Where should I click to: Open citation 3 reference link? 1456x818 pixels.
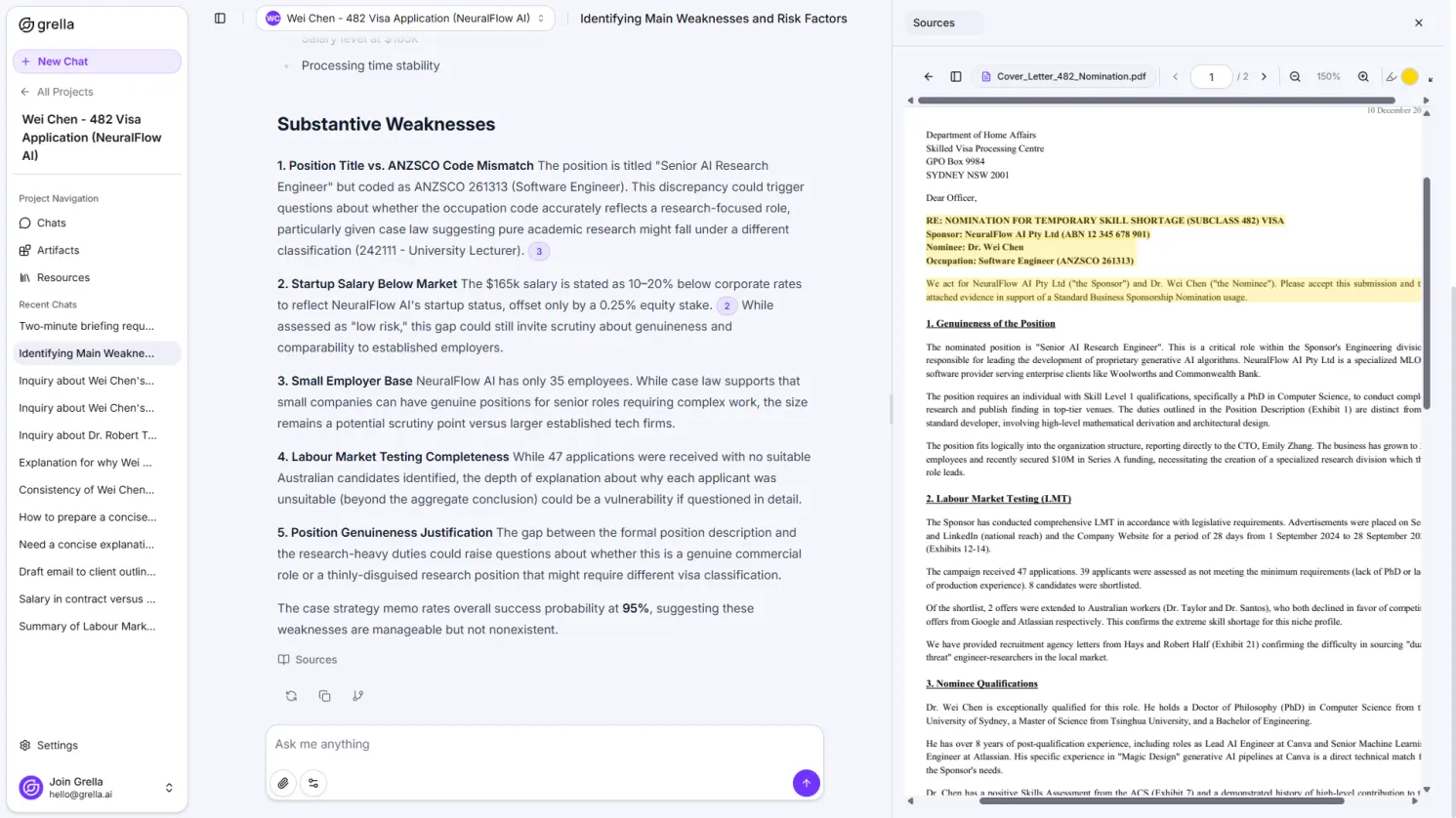pyautogui.click(x=539, y=252)
